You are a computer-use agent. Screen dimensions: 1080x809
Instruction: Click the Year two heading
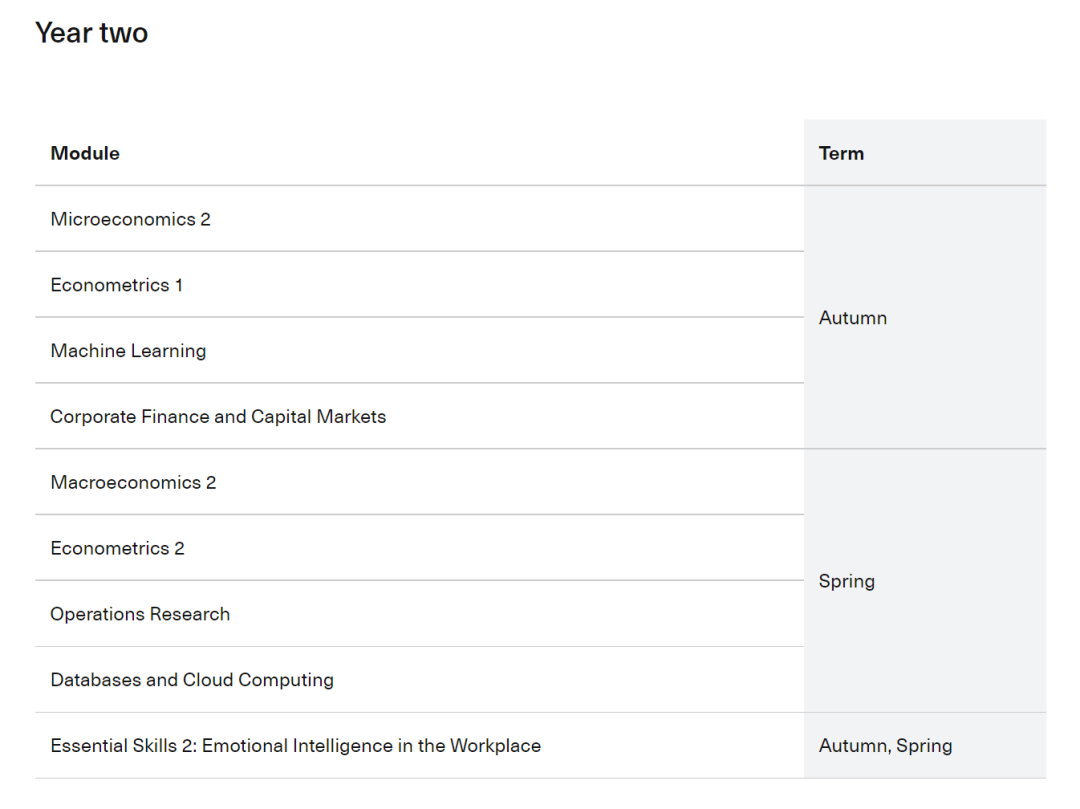tap(92, 33)
